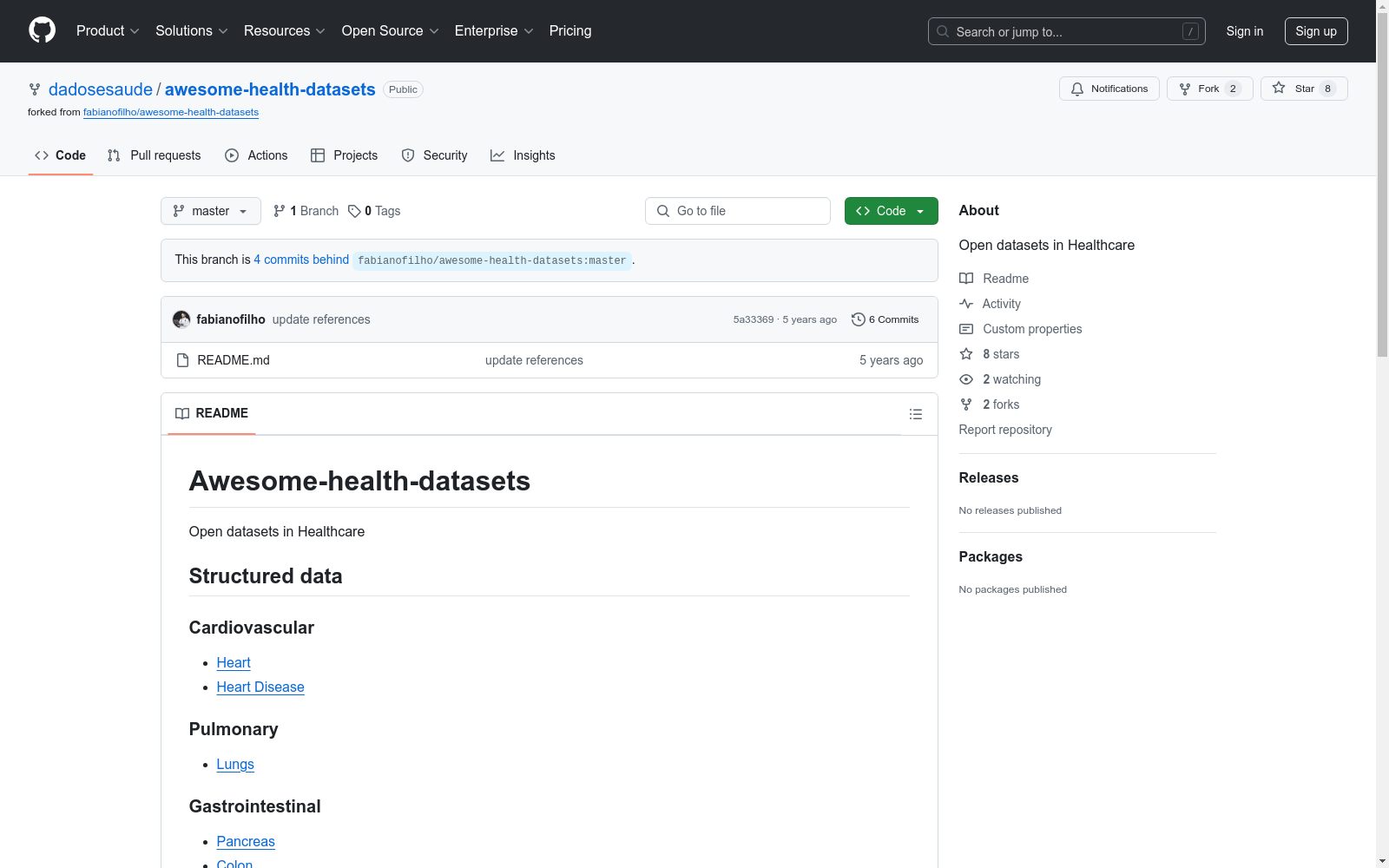Open commit hash 5a33369
Image resolution: width=1389 pixels, height=868 pixels.
(x=753, y=319)
